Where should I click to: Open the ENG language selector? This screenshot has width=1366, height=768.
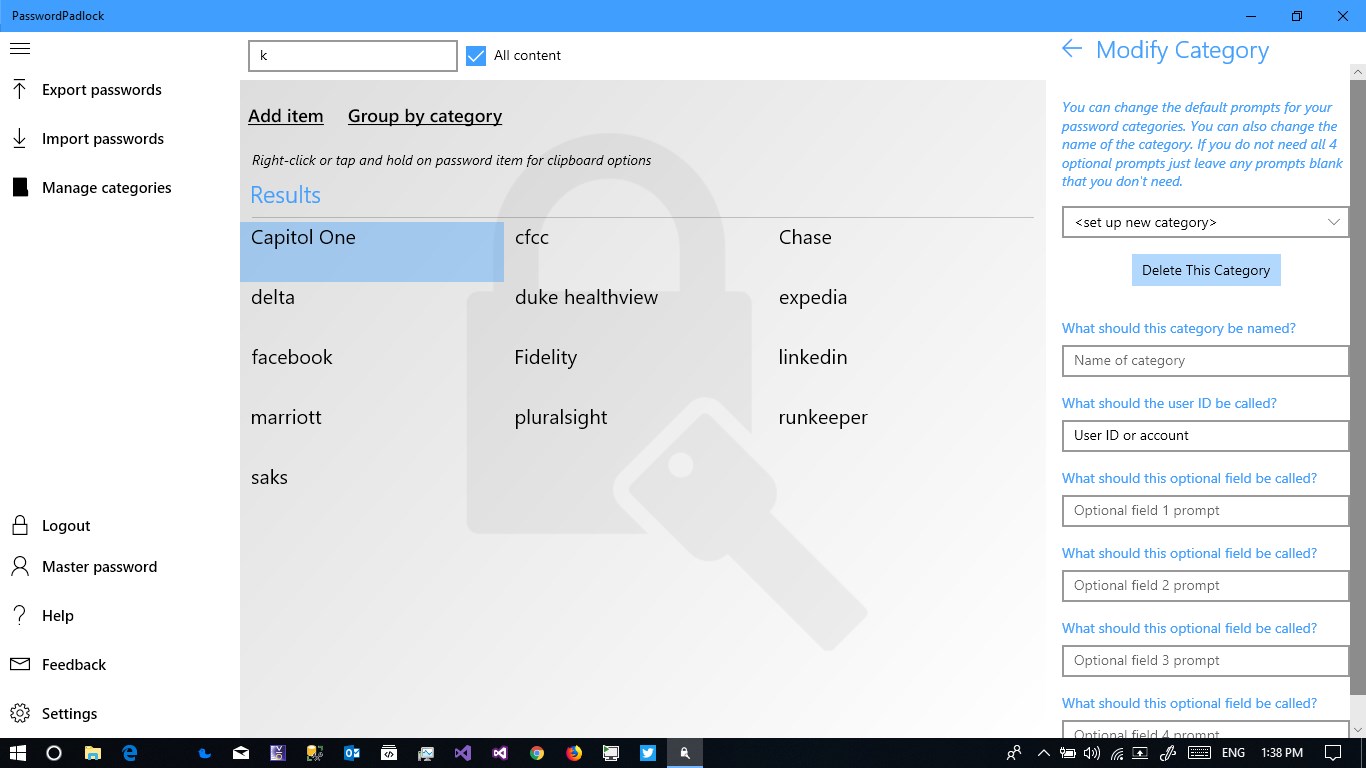[x=1232, y=752]
